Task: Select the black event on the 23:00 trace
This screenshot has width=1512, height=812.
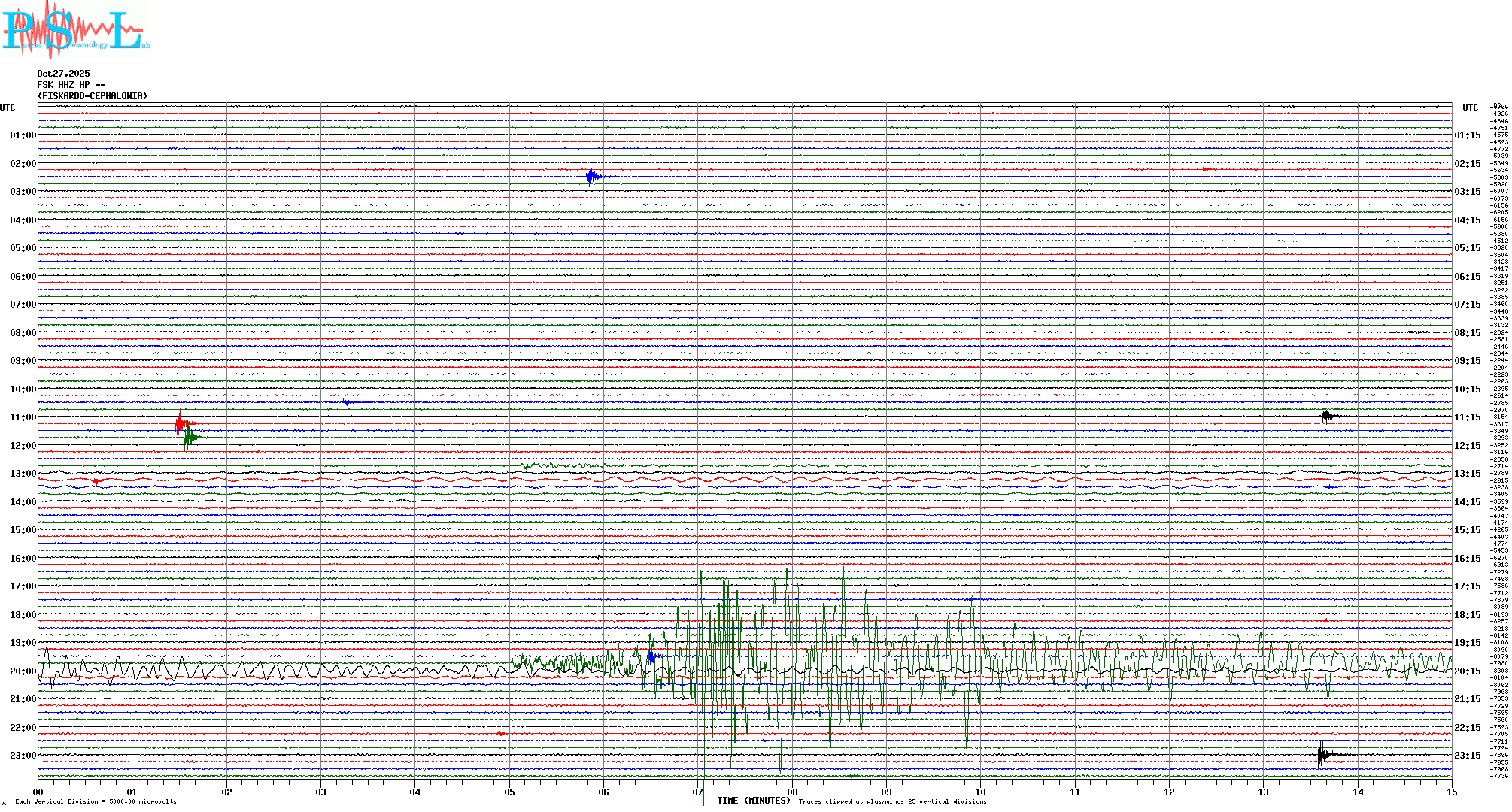Action: pyautogui.click(x=1322, y=754)
